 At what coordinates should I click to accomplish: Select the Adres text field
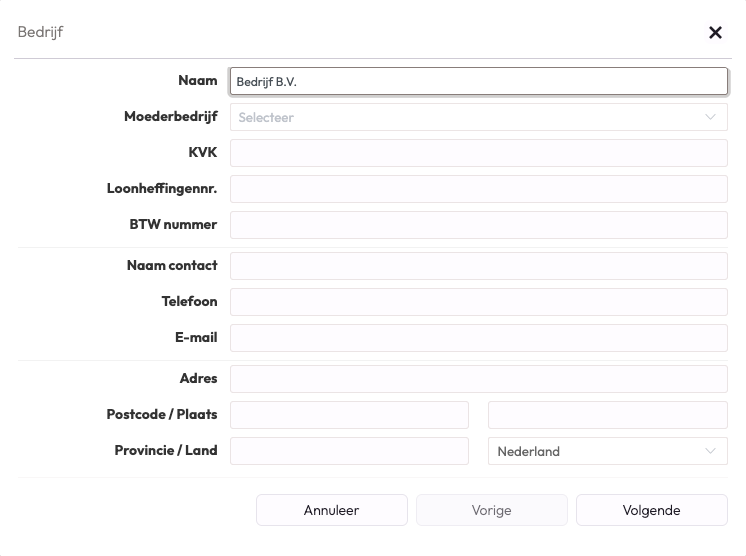[478, 379]
